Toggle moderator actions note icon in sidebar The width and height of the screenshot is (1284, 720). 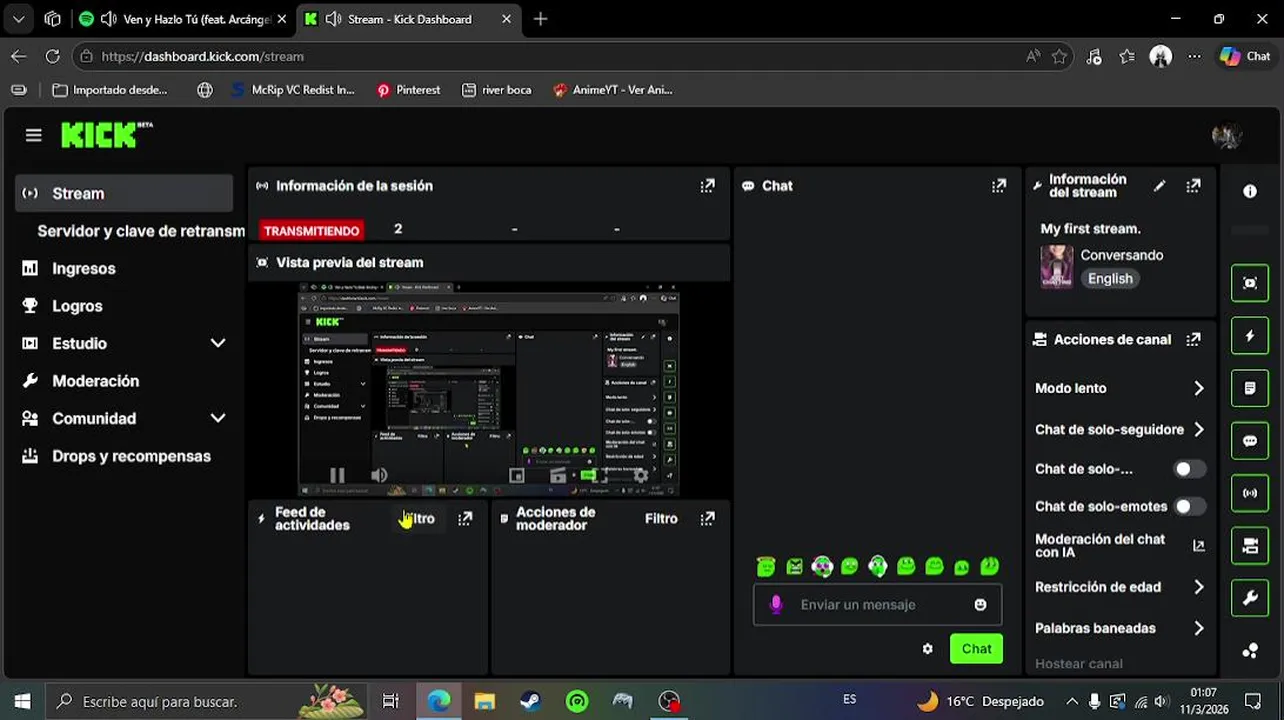tap(1250, 388)
